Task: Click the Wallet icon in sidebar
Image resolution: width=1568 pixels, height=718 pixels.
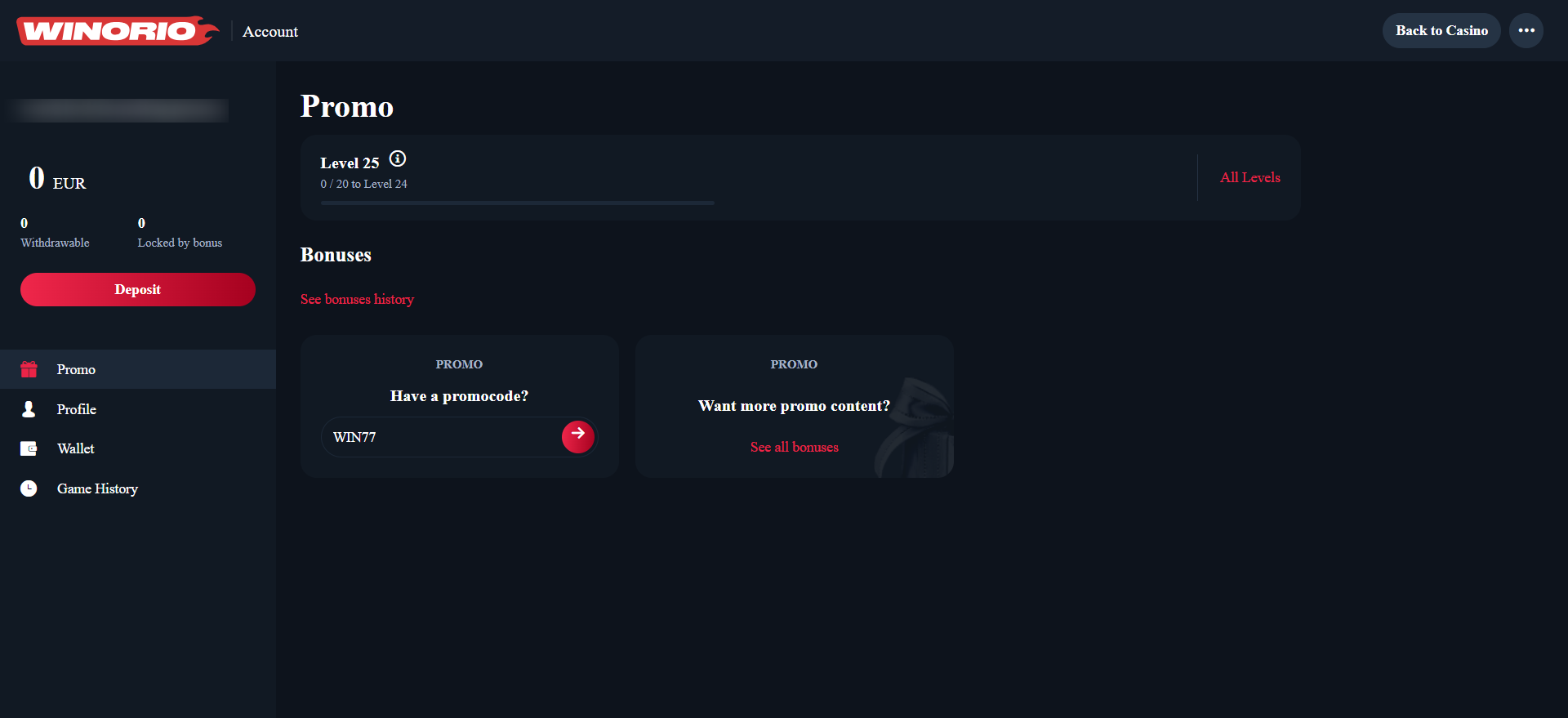Action: point(29,448)
